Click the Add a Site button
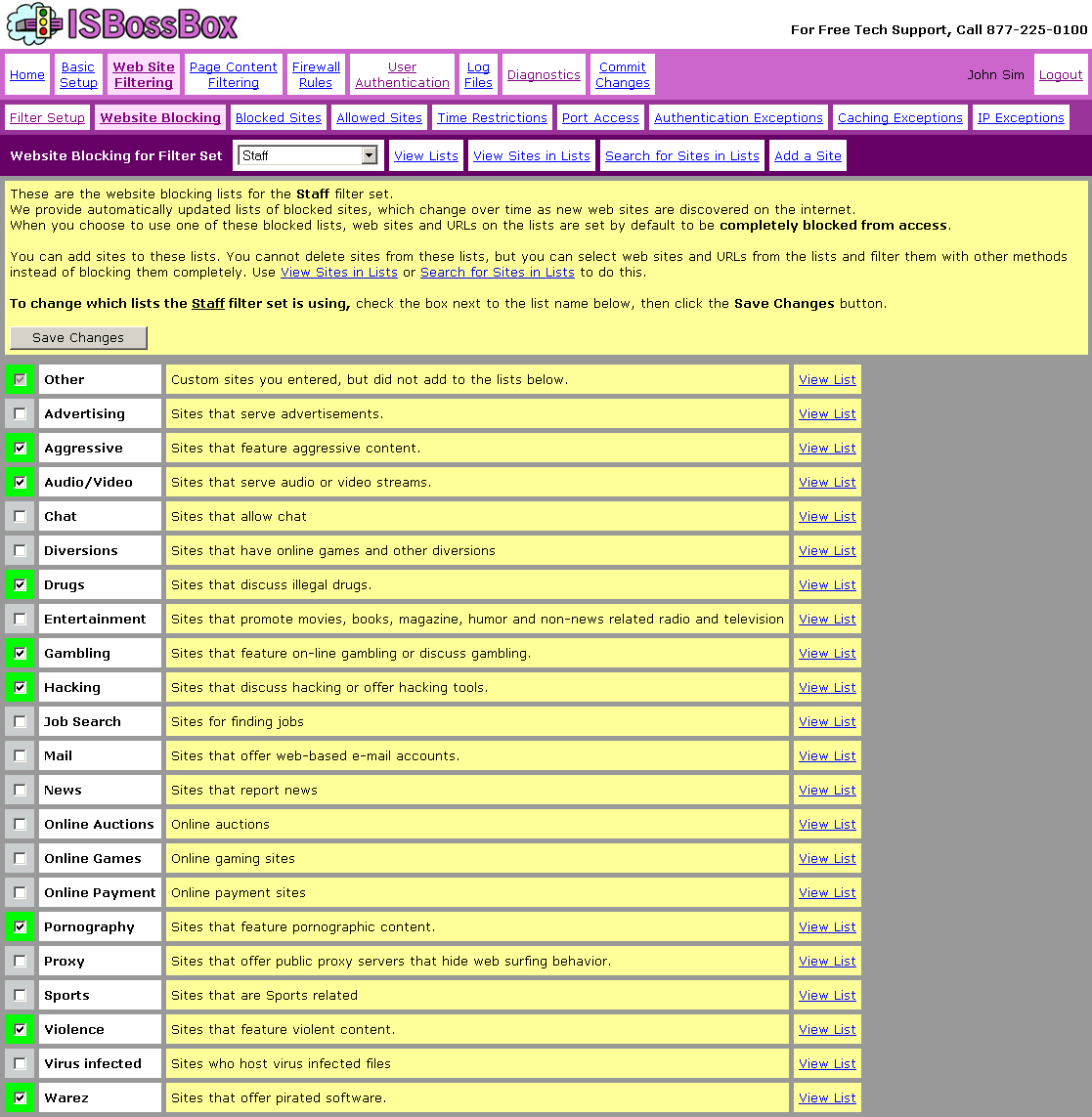This screenshot has height=1117, width=1092. [808, 156]
